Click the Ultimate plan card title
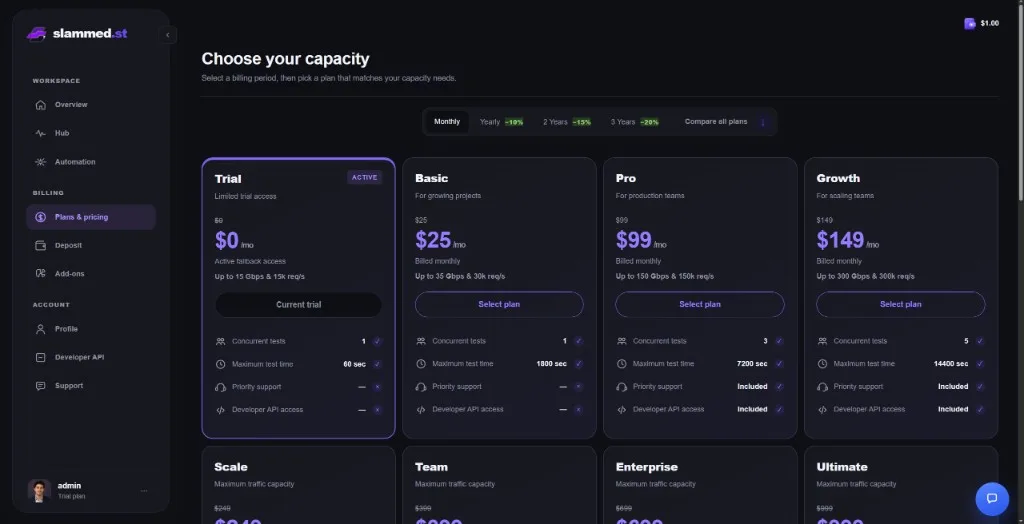This screenshot has height=524, width=1024. point(842,467)
